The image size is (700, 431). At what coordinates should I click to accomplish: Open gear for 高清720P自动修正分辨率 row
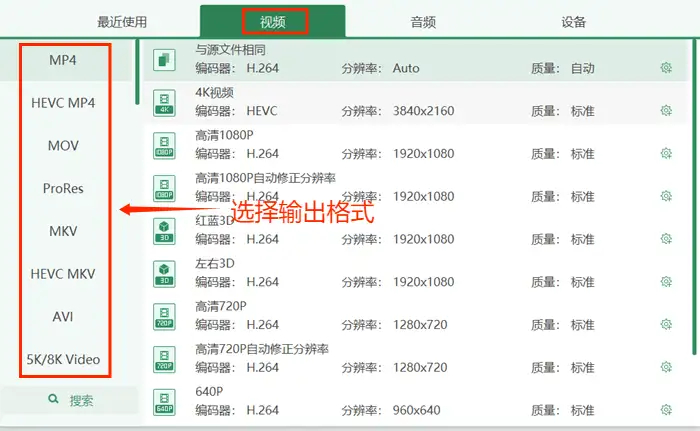pyautogui.click(x=666, y=367)
